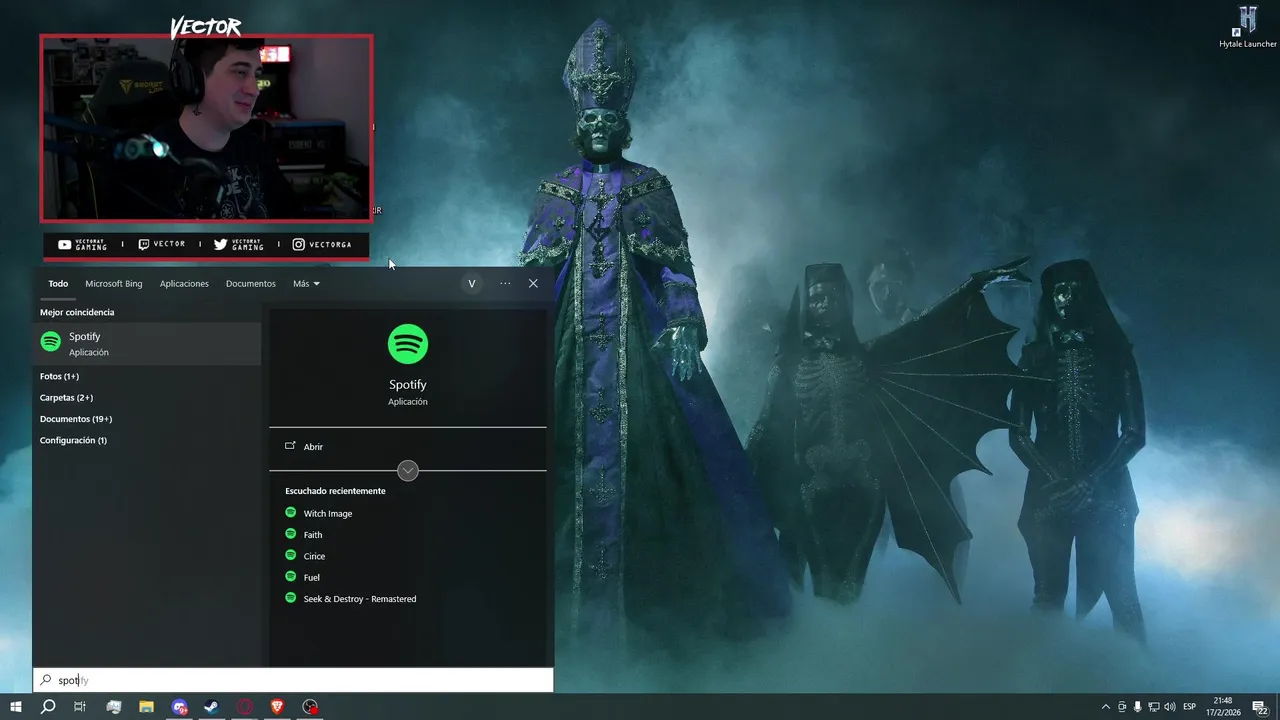Open File Explorer from the taskbar
The image size is (1280, 720).
click(x=146, y=707)
